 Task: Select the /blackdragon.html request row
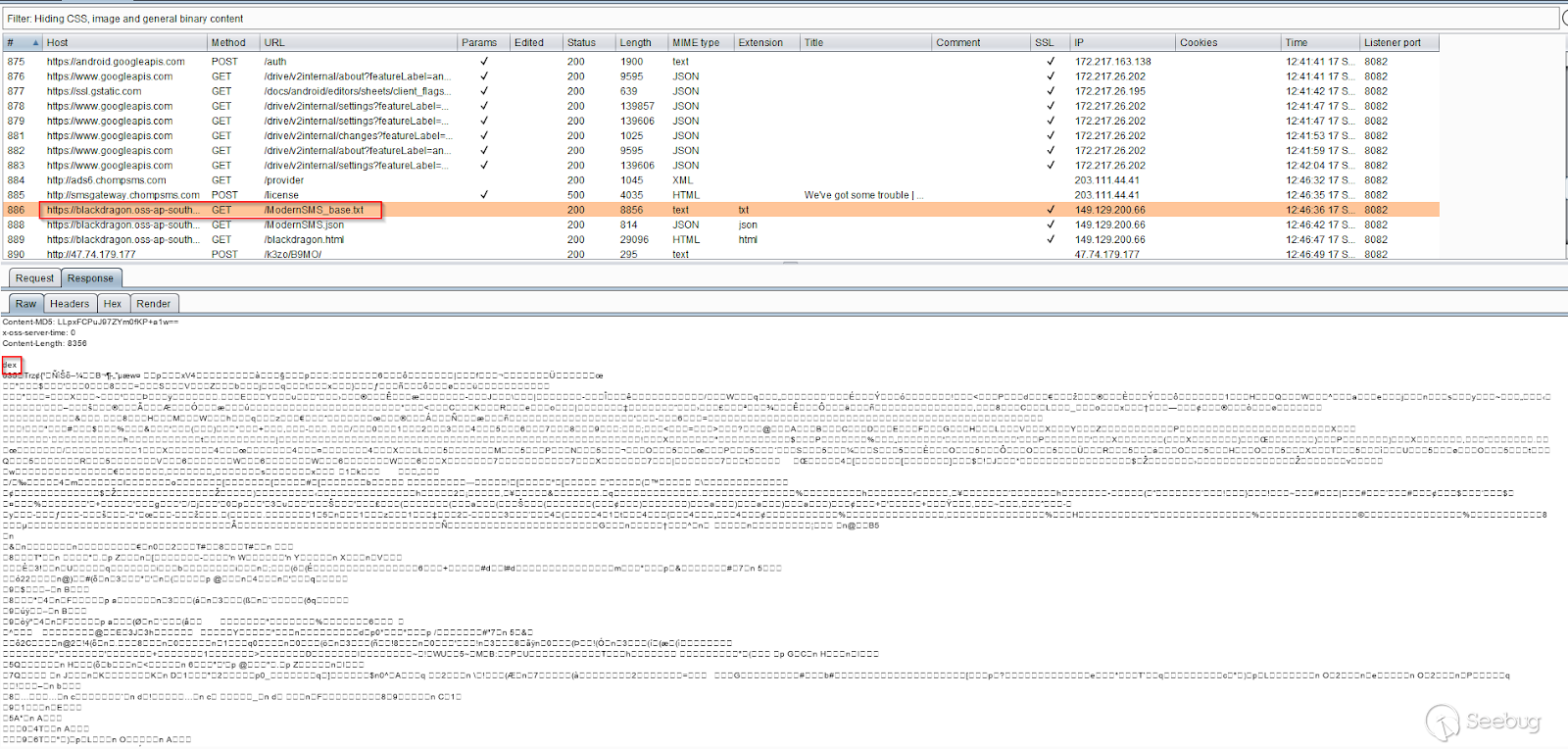tap(304, 239)
